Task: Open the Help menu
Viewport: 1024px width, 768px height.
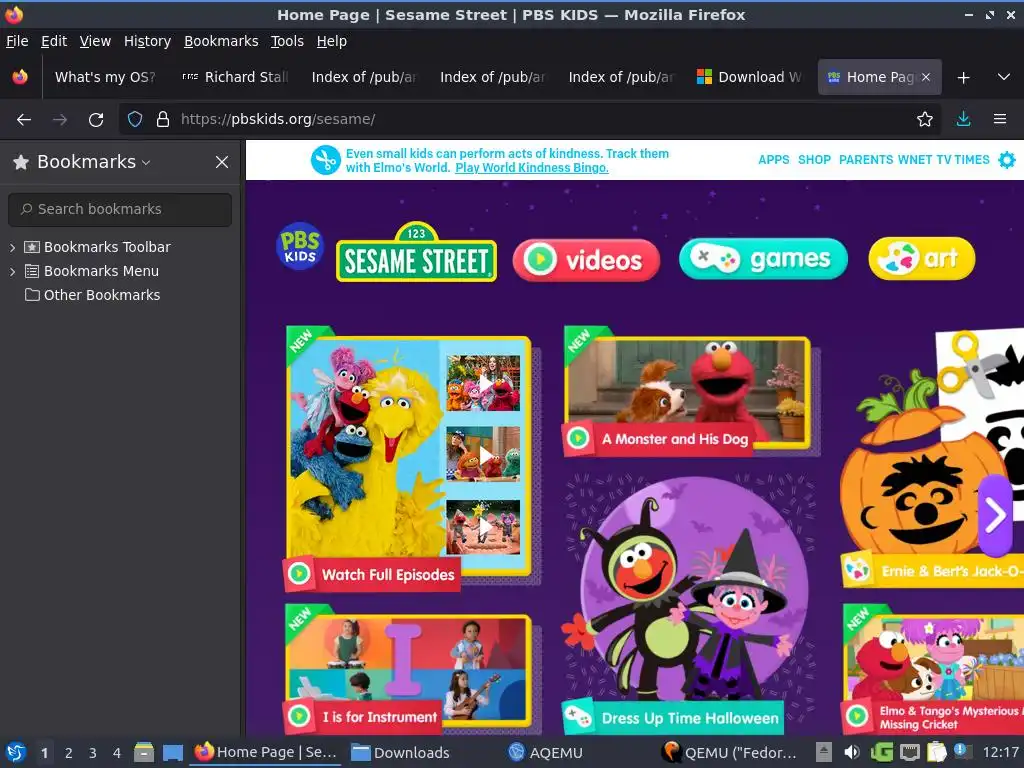Action: pyautogui.click(x=332, y=41)
